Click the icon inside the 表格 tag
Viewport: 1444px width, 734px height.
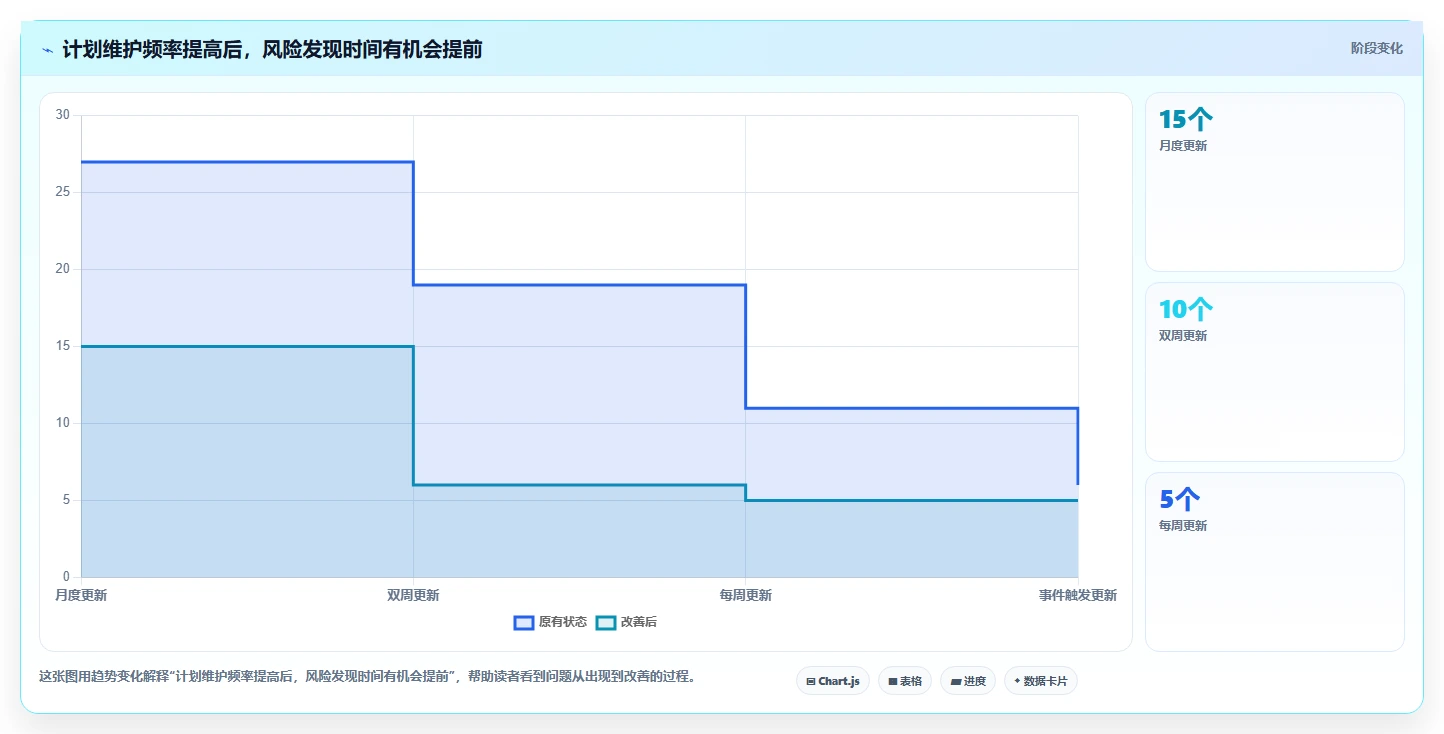[x=893, y=681]
